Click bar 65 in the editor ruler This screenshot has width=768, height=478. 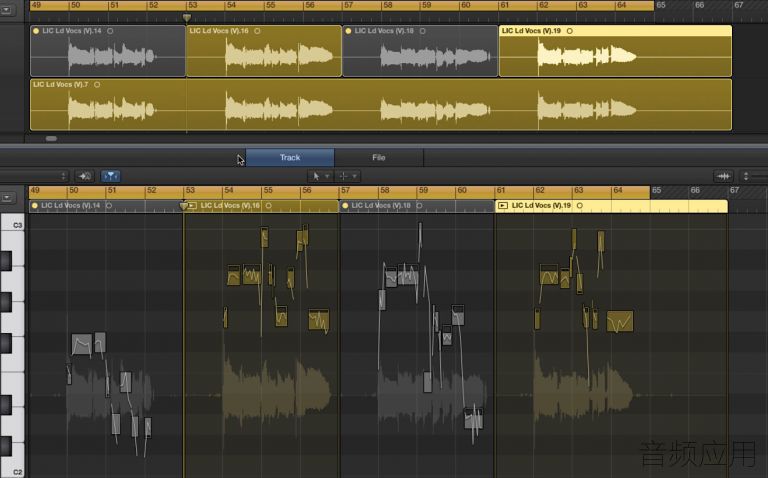(657, 191)
